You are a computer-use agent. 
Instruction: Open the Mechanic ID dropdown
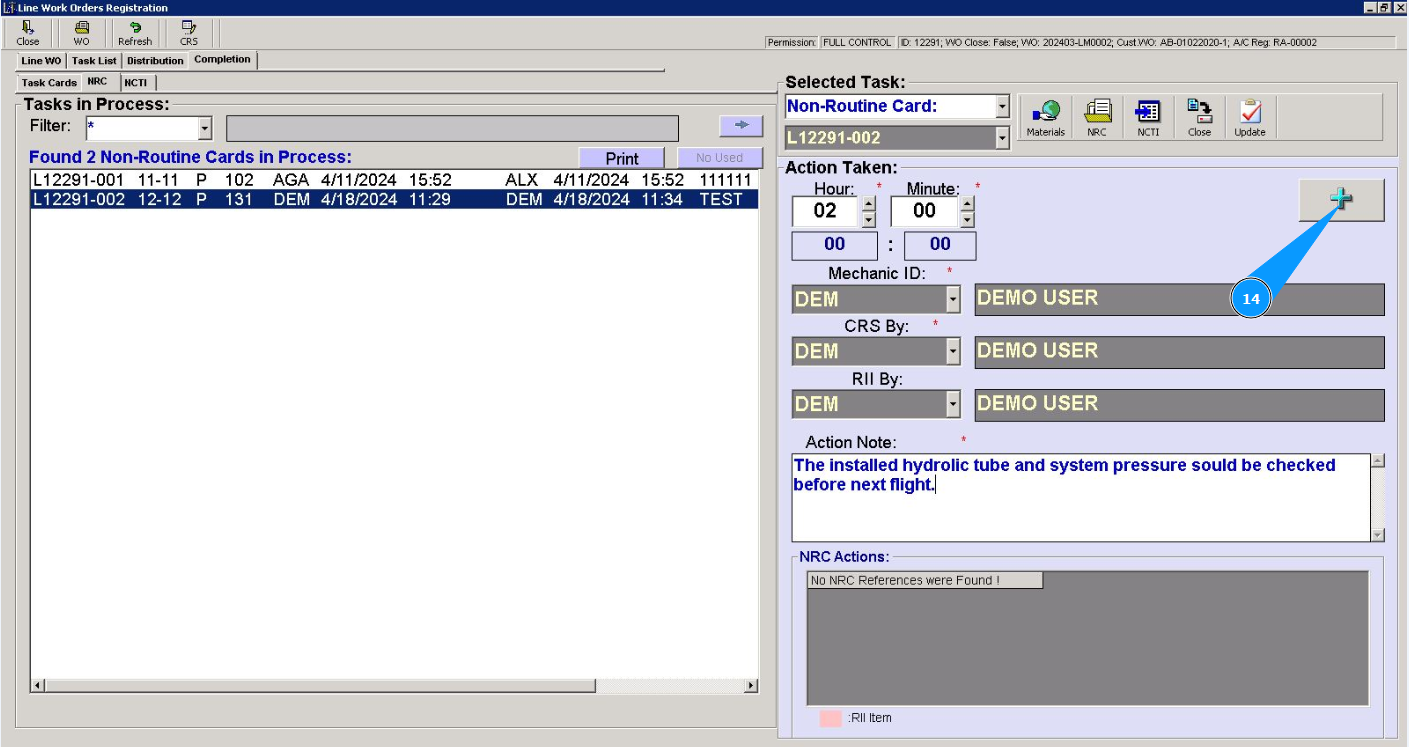(x=953, y=299)
